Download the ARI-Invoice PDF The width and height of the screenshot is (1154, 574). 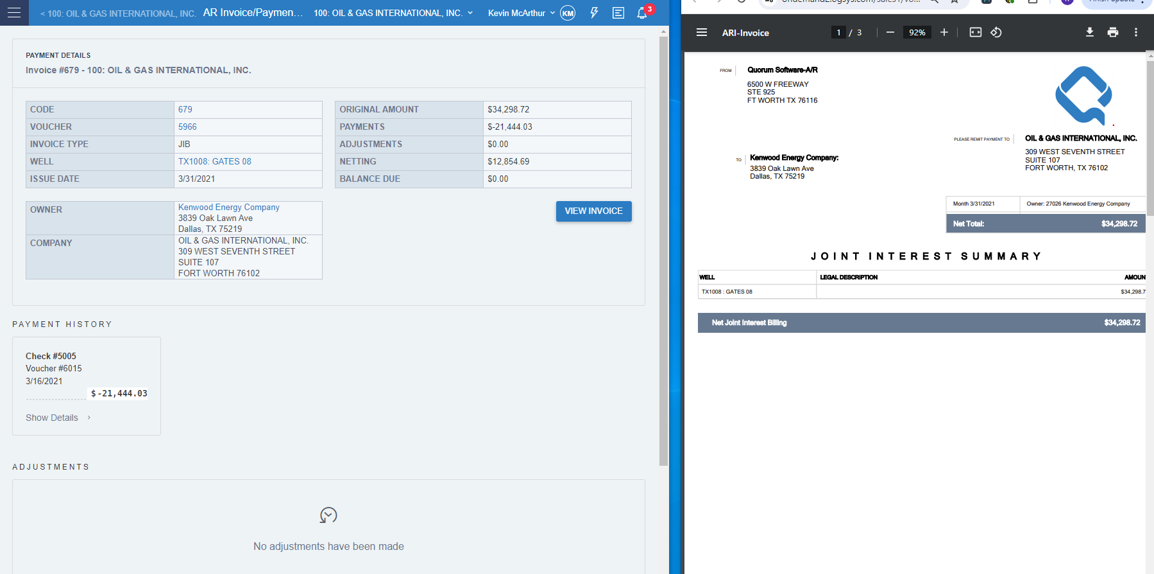click(x=1091, y=32)
